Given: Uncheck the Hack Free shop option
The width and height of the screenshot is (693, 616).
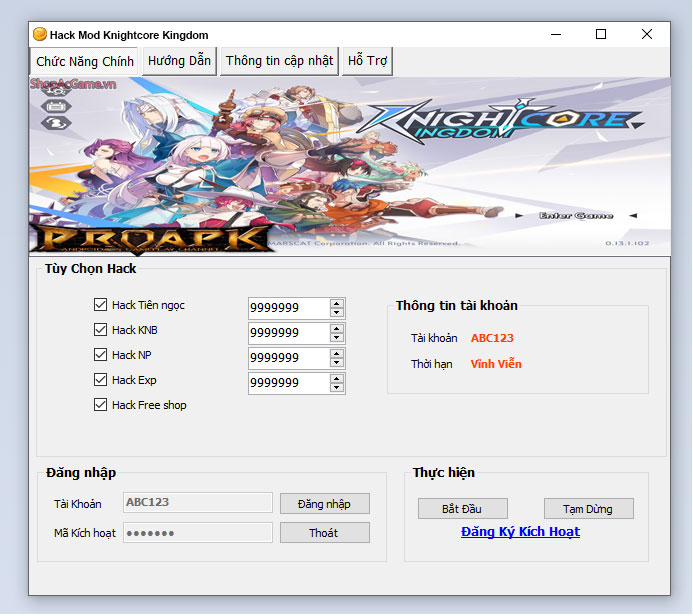Looking at the screenshot, I should click(x=100, y=405).
